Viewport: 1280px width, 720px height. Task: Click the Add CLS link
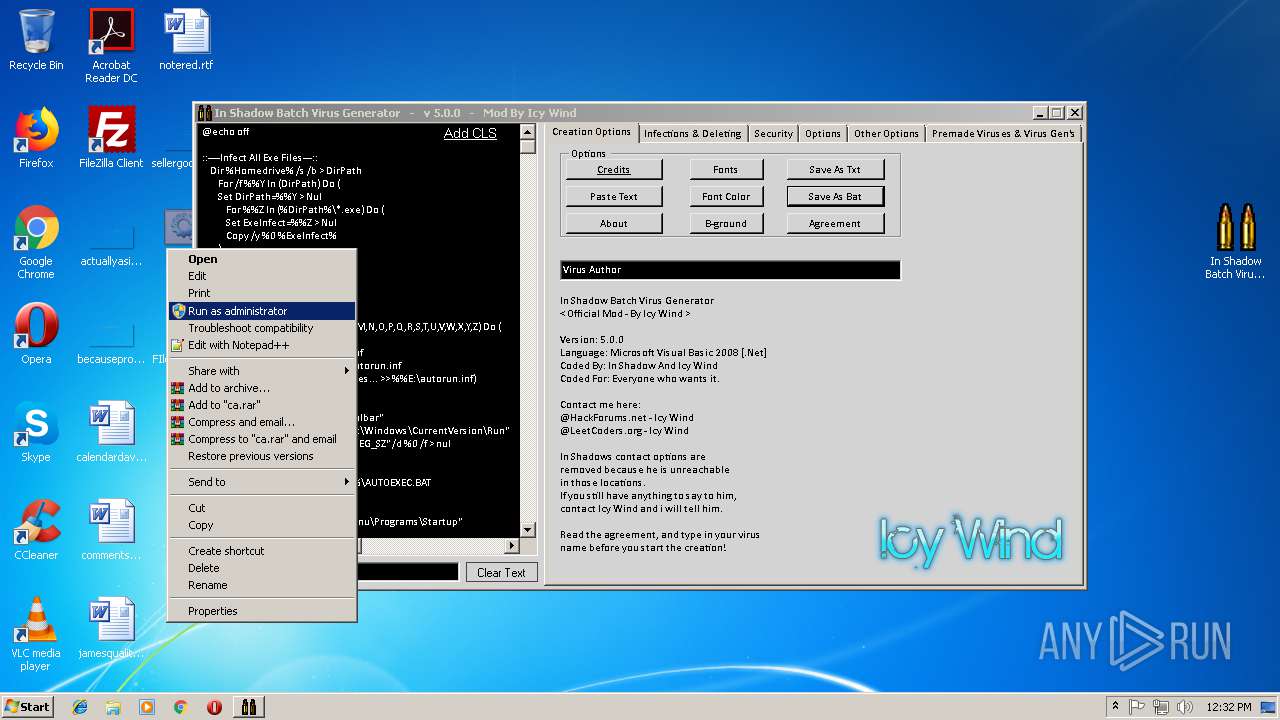pos(470,133)
